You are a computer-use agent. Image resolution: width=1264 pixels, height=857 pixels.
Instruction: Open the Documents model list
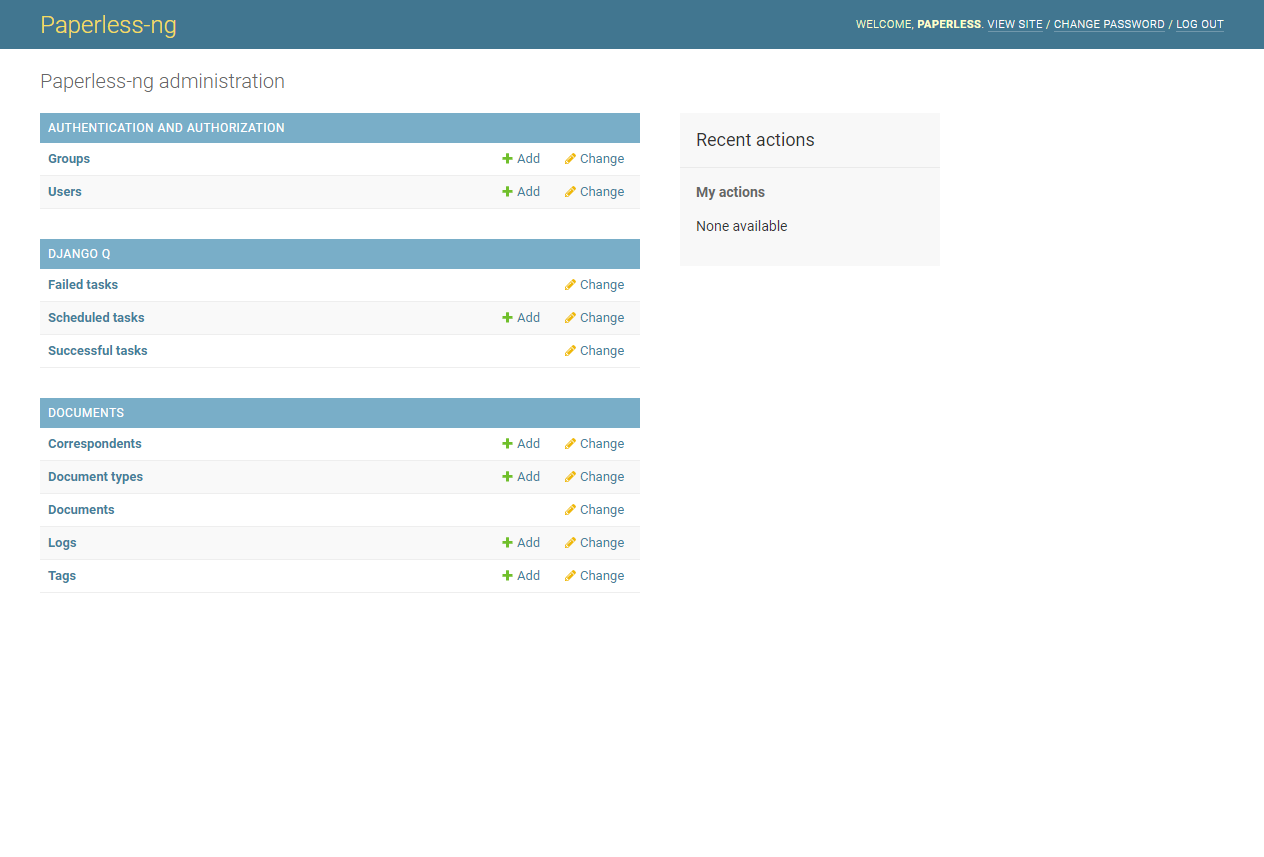[x=81, y=510]
